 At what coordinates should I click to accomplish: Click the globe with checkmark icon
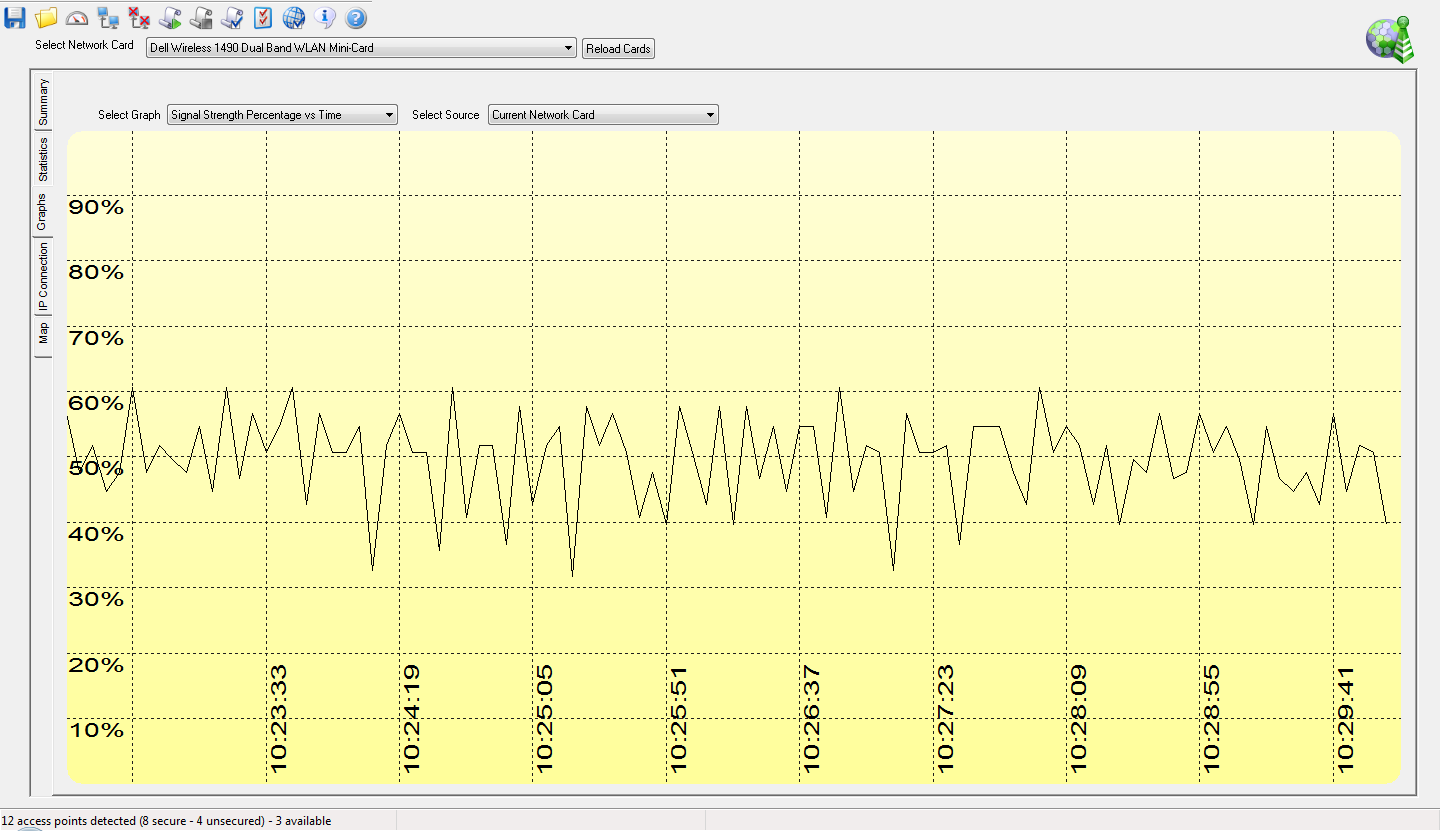(x=293, y=17)
